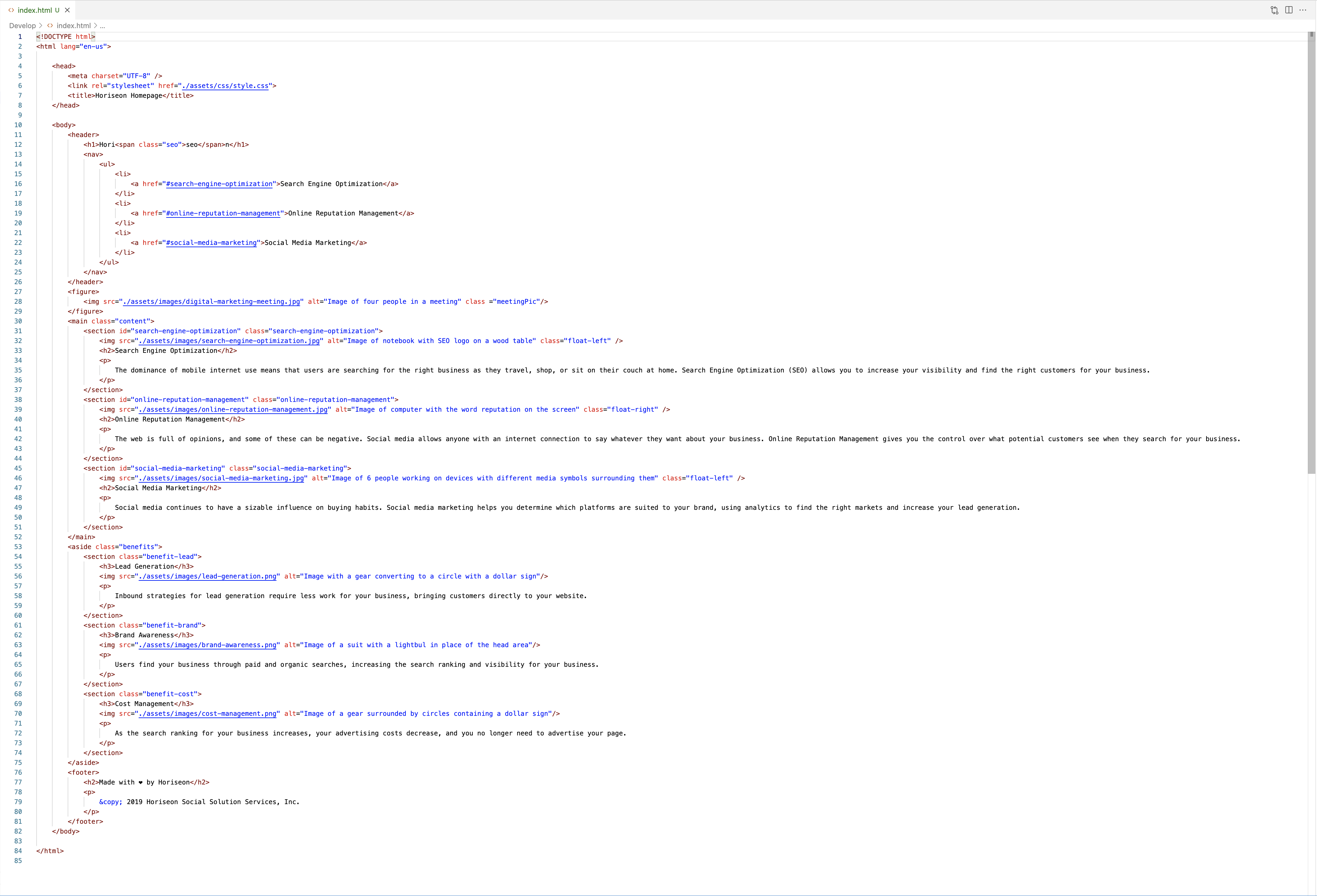Open the More Actions ellipsis menu
The width and height of the screenshot is (1317, 896).
click(1303, 10)
